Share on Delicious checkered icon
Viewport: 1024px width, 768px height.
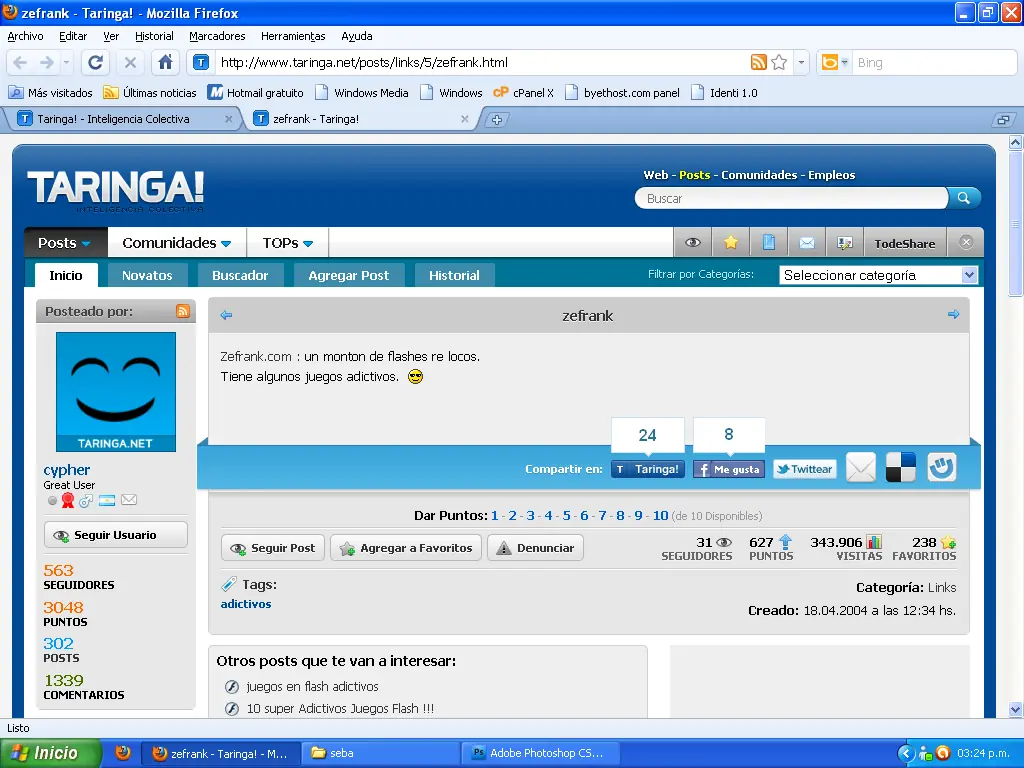tap(901, 468)
